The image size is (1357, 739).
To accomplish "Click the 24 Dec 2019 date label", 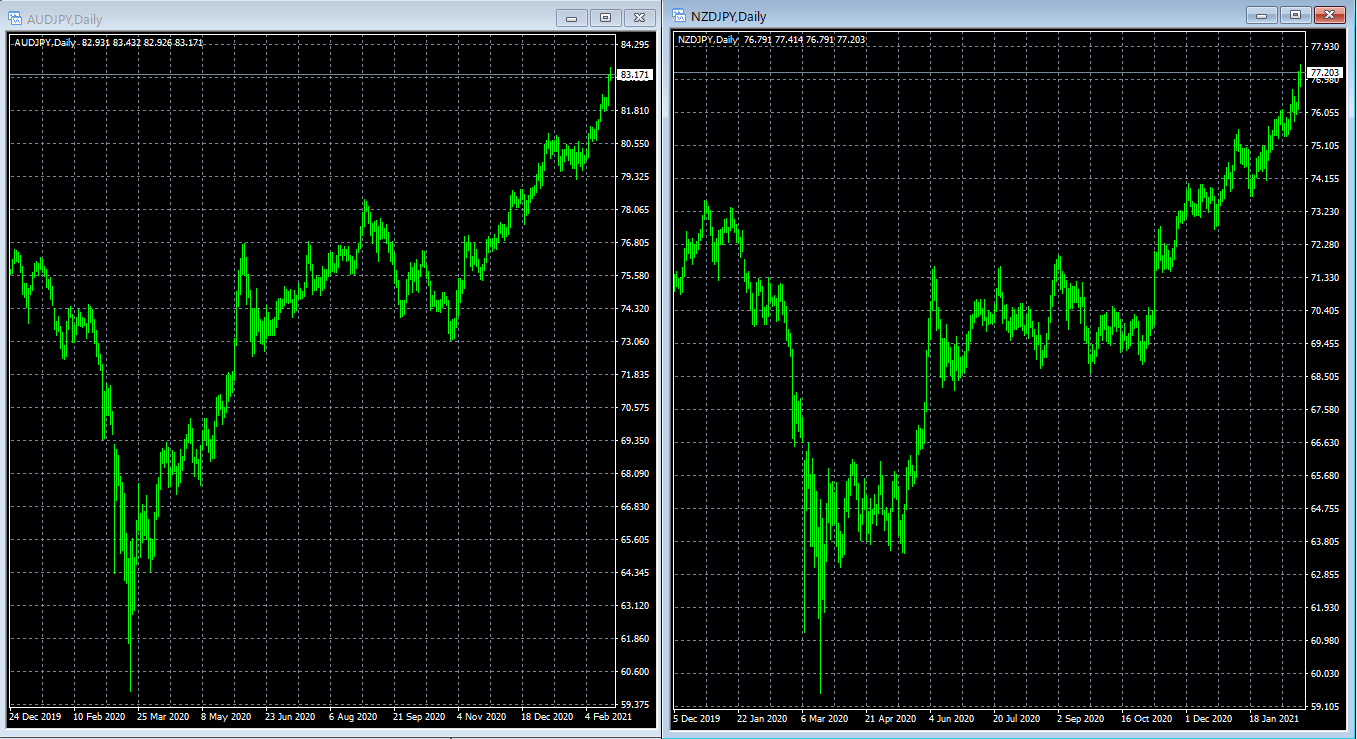I will point(35,717).
